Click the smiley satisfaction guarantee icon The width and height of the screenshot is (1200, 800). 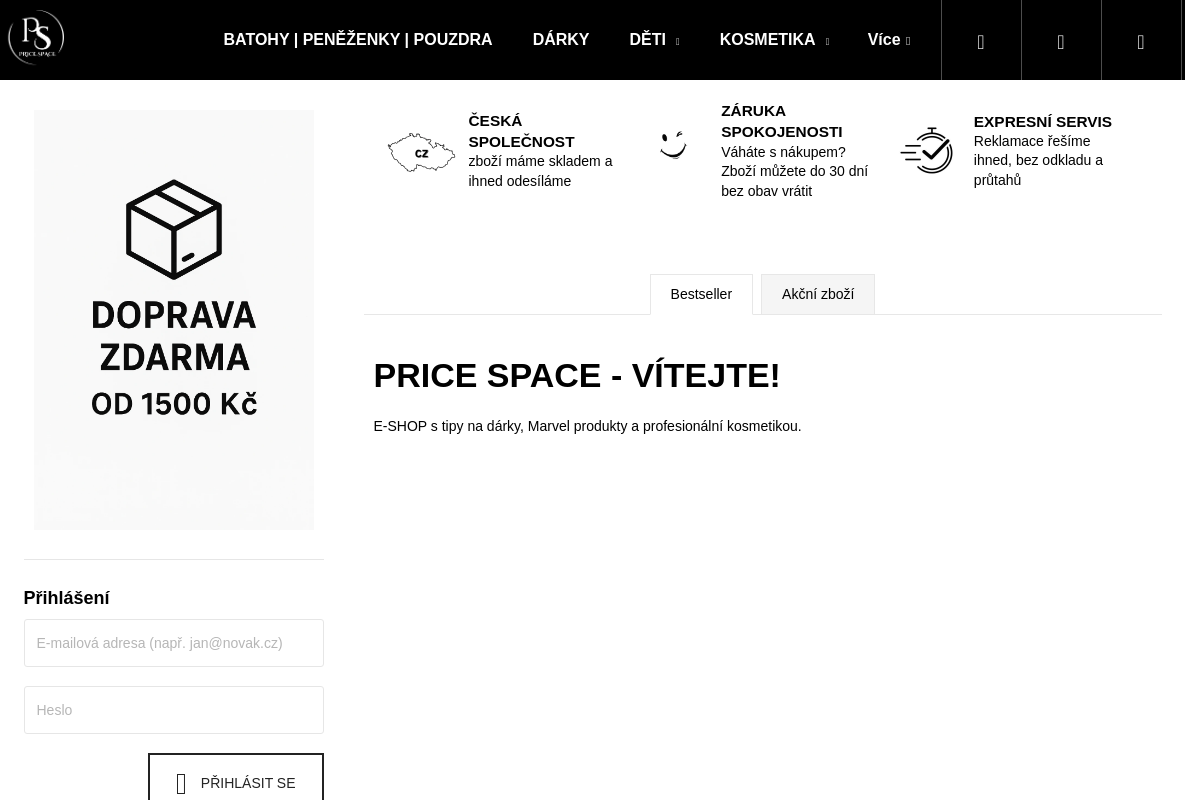(x=673, y=146)
